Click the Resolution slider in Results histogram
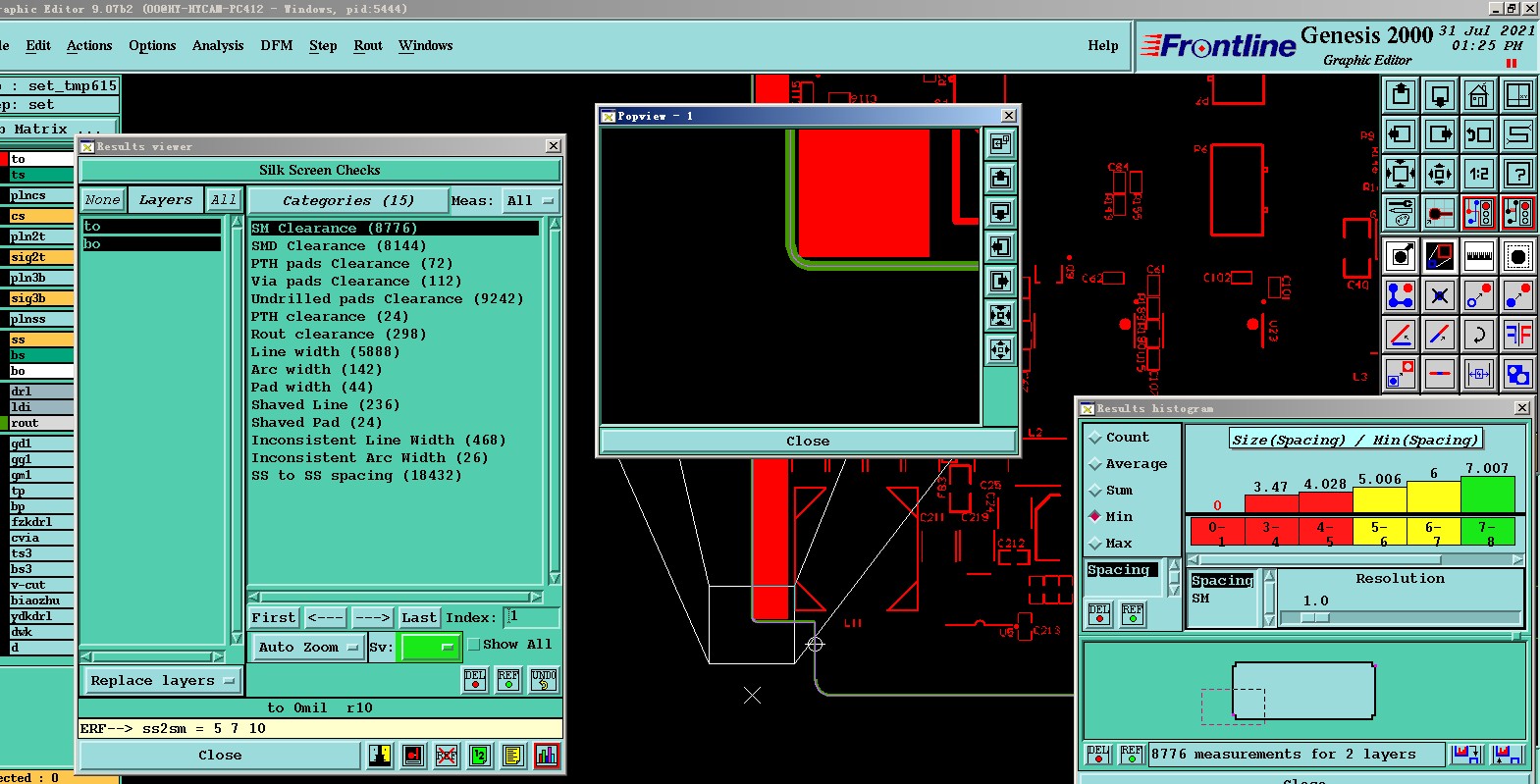Image resolution: width=1540 pixels, height=784 pixels. pyautogui.click(x=1314, y=618)
